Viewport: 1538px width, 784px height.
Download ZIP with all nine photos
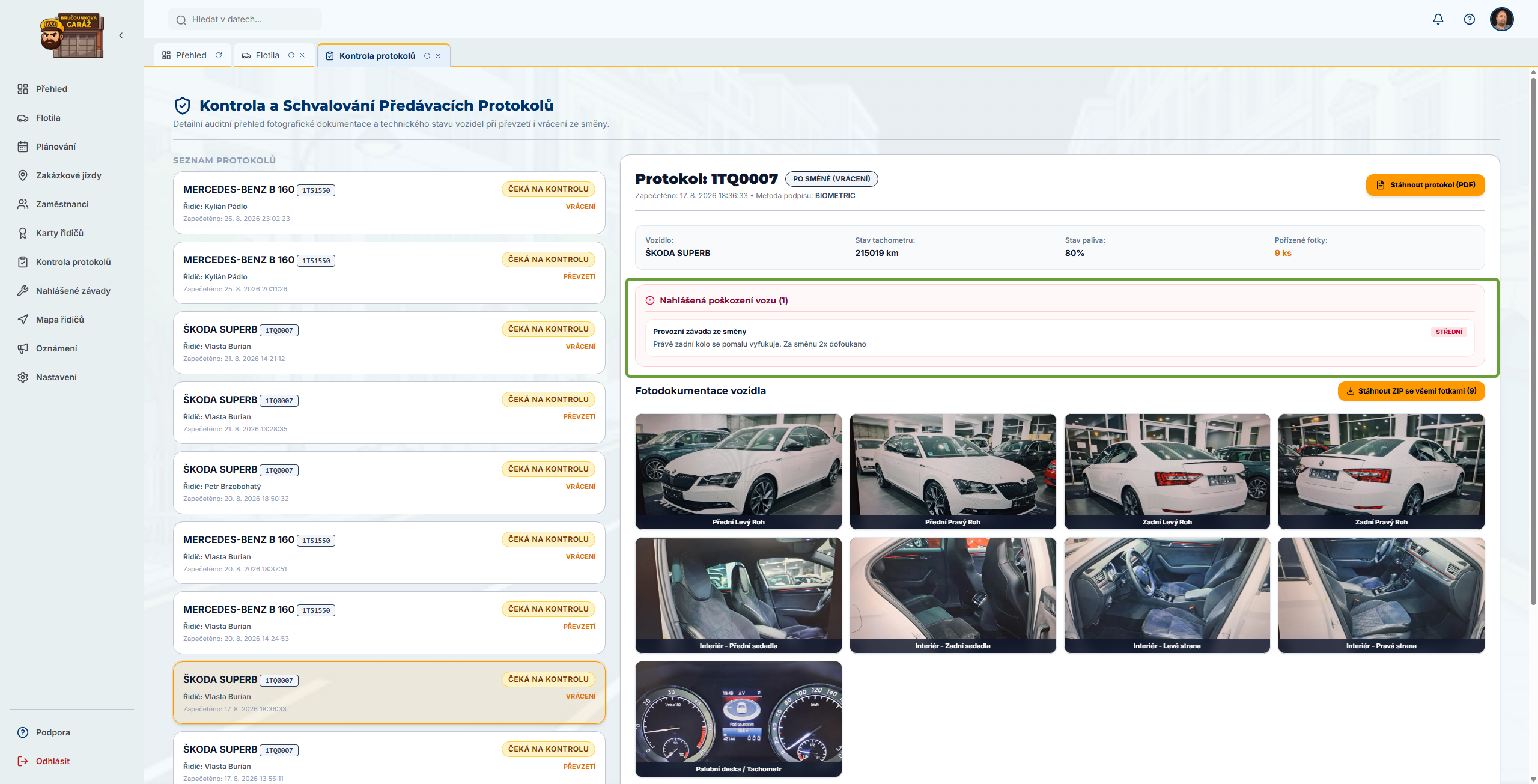click(x=1411, y=391)
